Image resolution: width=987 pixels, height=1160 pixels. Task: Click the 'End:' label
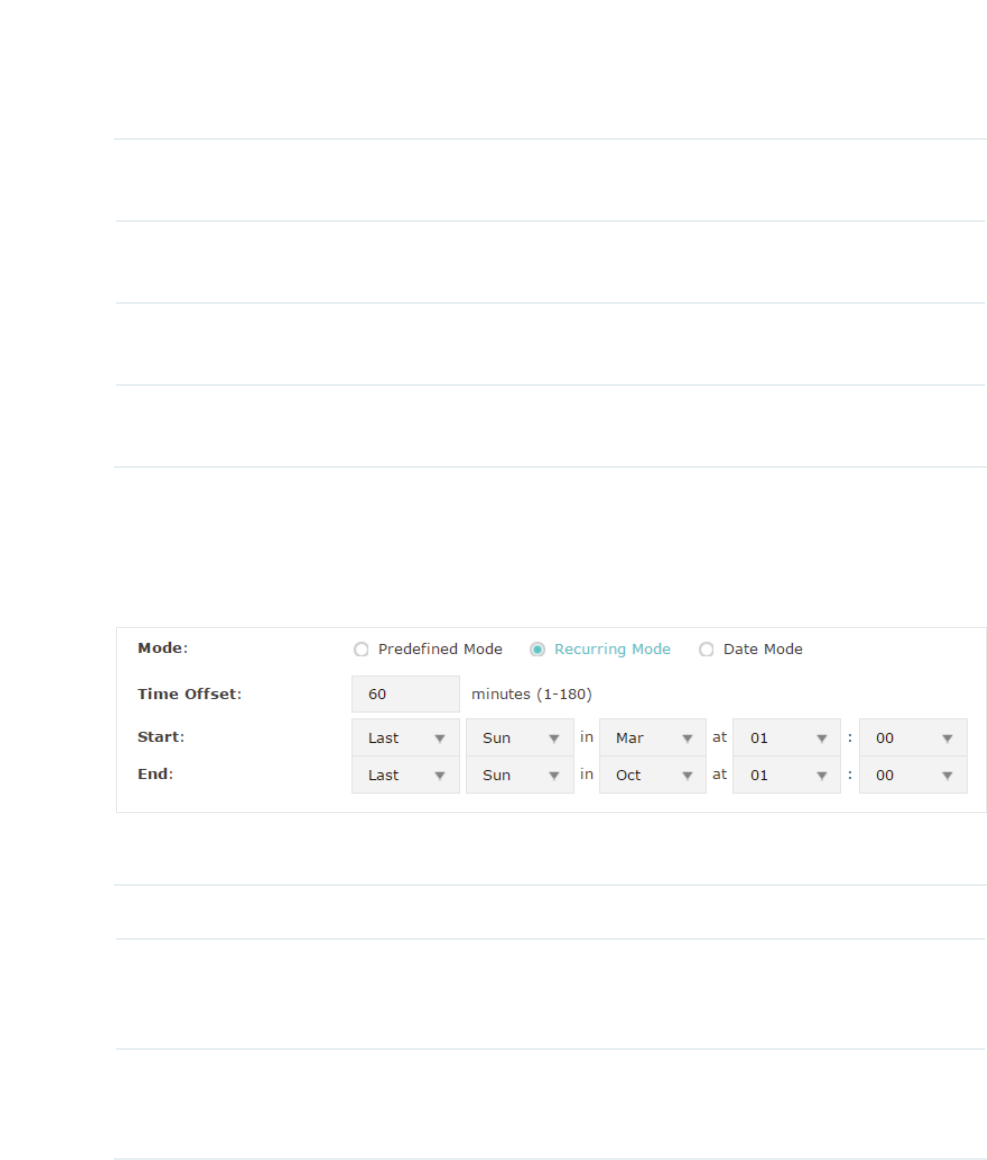(155, 774)
